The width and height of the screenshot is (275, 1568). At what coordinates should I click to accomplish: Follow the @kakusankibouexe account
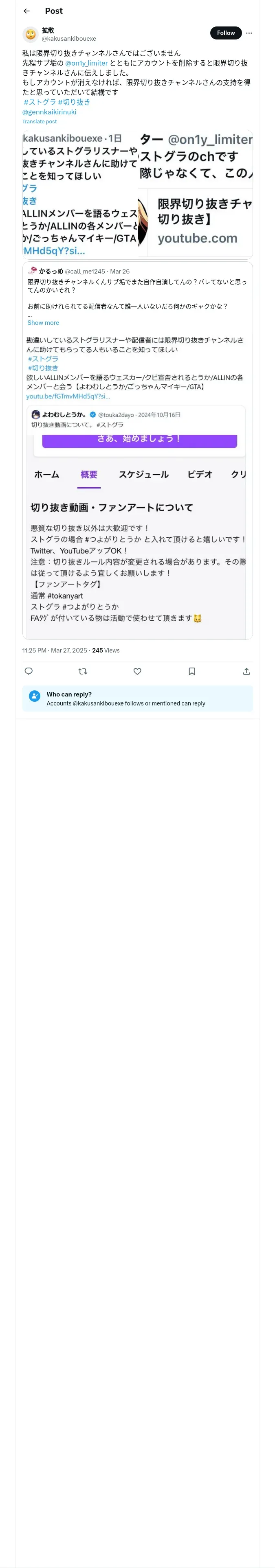[x=226, y=33]
